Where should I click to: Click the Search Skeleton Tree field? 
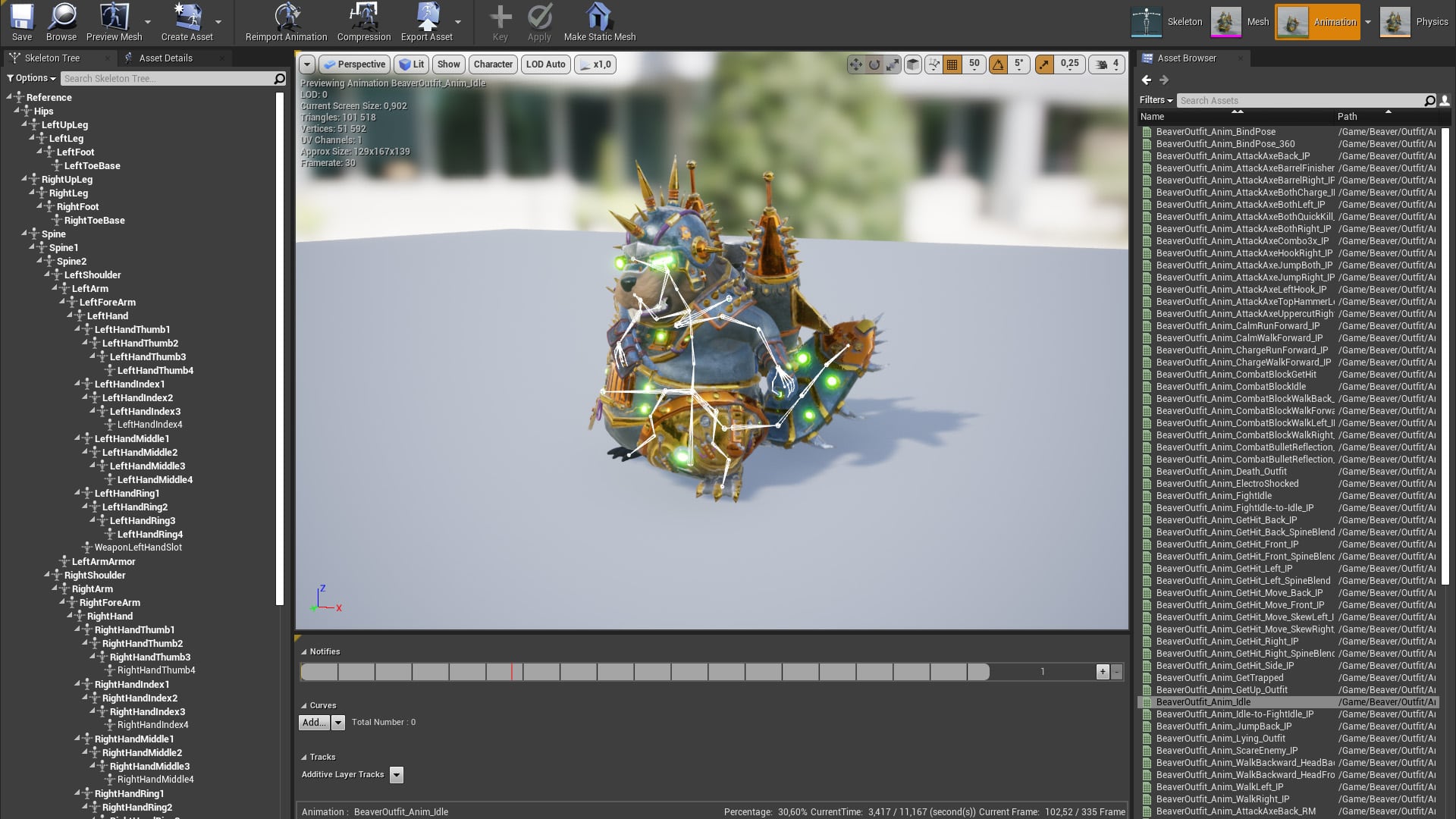[167, 78]
